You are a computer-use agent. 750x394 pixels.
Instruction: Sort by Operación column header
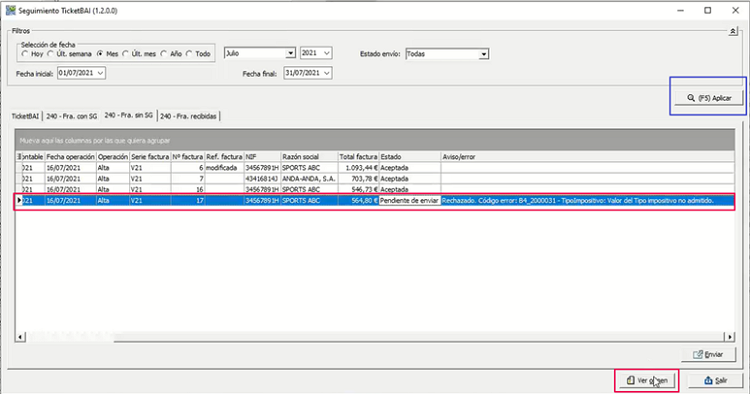tap(112, 157)
